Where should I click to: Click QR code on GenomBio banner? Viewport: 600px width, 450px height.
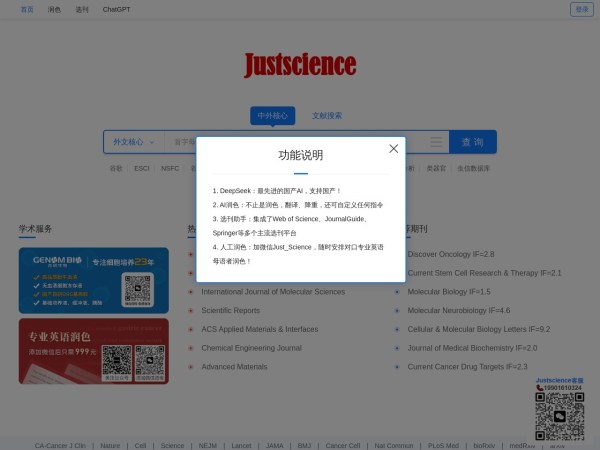click(x=137, y=289)
